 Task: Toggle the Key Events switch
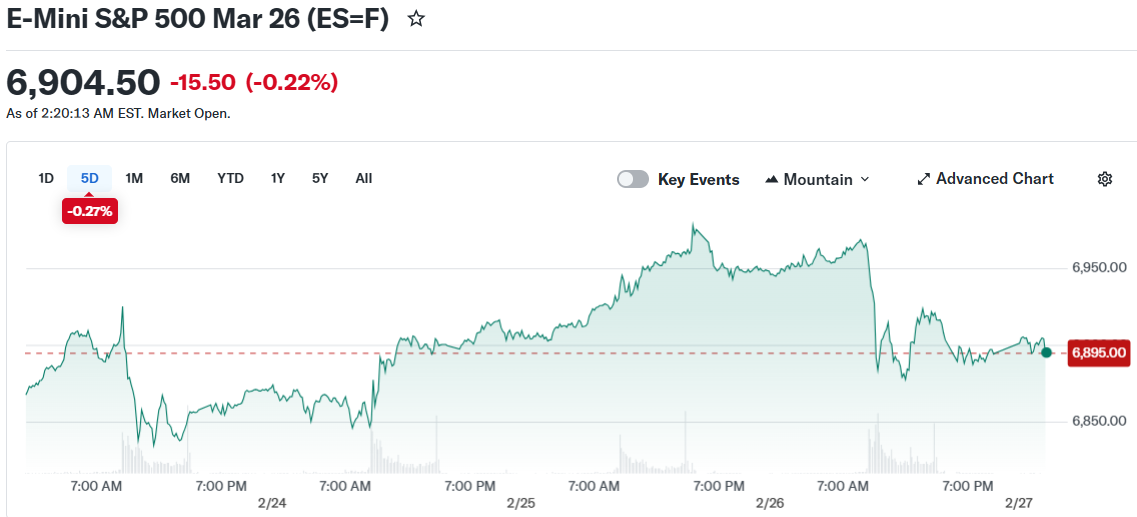pyautogui.click(x=633, y=179)
